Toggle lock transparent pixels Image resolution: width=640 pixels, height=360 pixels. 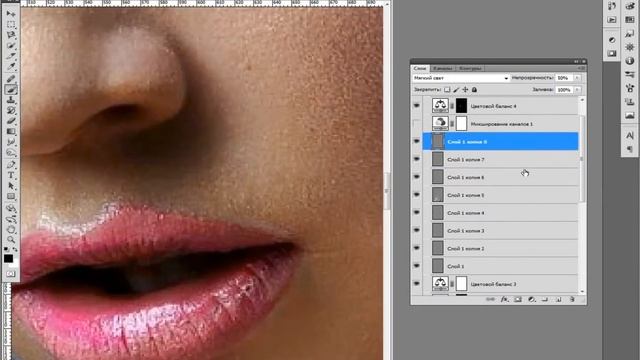[x=447, y=89]
